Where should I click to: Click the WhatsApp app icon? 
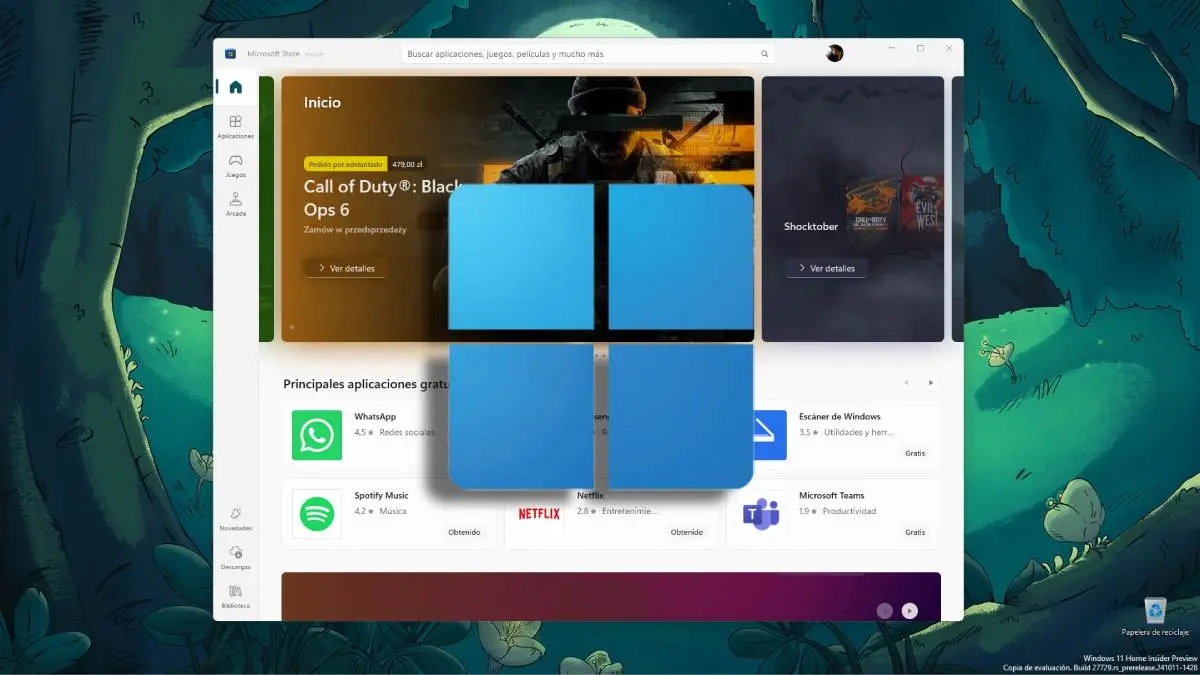tap(316, 434)
